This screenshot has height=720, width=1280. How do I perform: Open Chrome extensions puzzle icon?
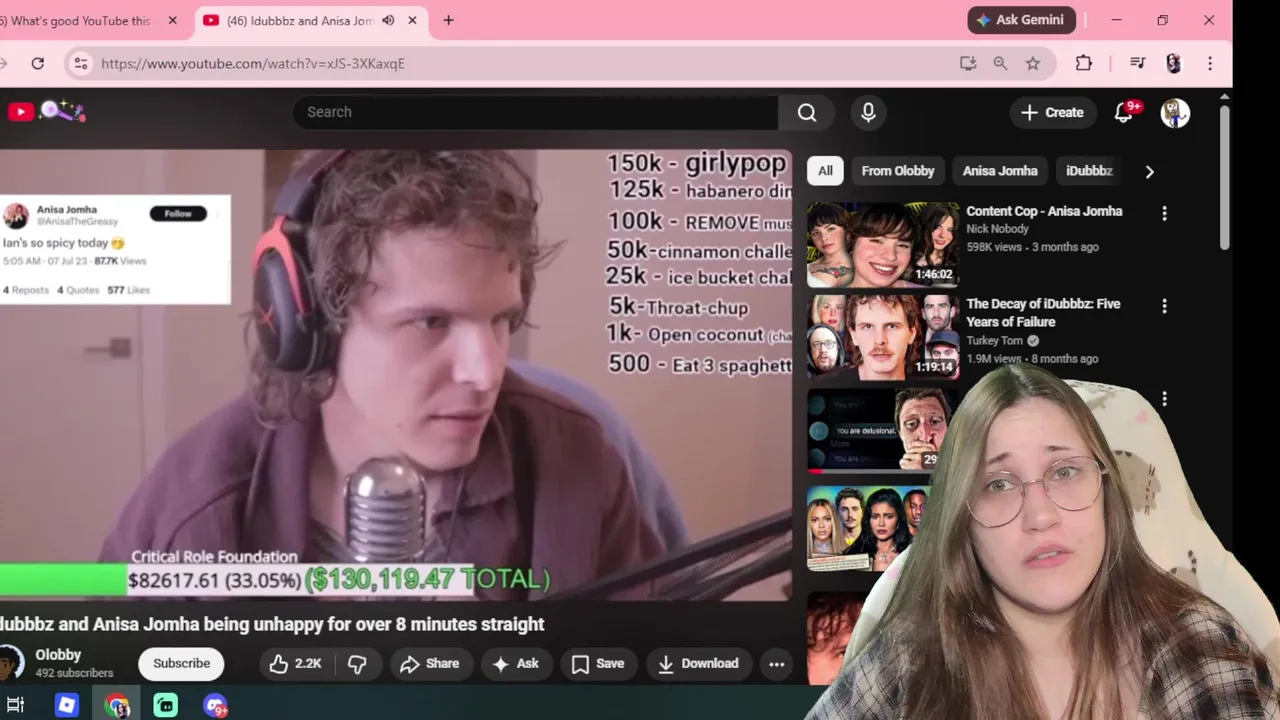[x=1084, y=63]
